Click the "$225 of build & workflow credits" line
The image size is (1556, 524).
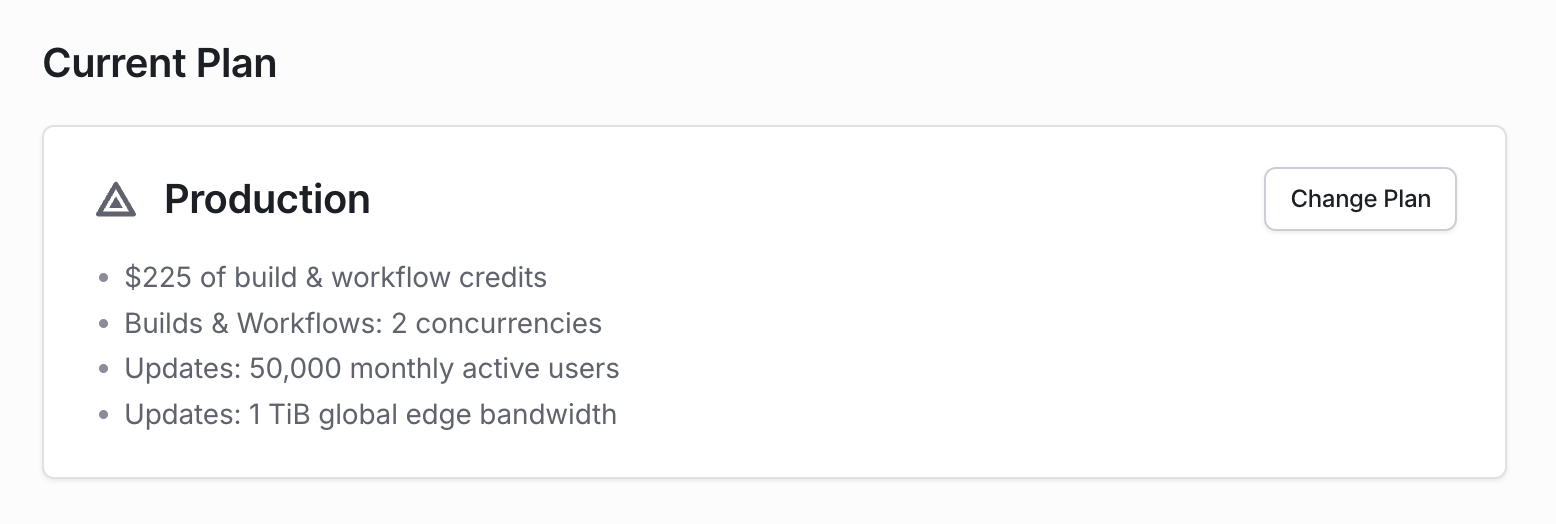pyautogui.click(x=335, y=277)
